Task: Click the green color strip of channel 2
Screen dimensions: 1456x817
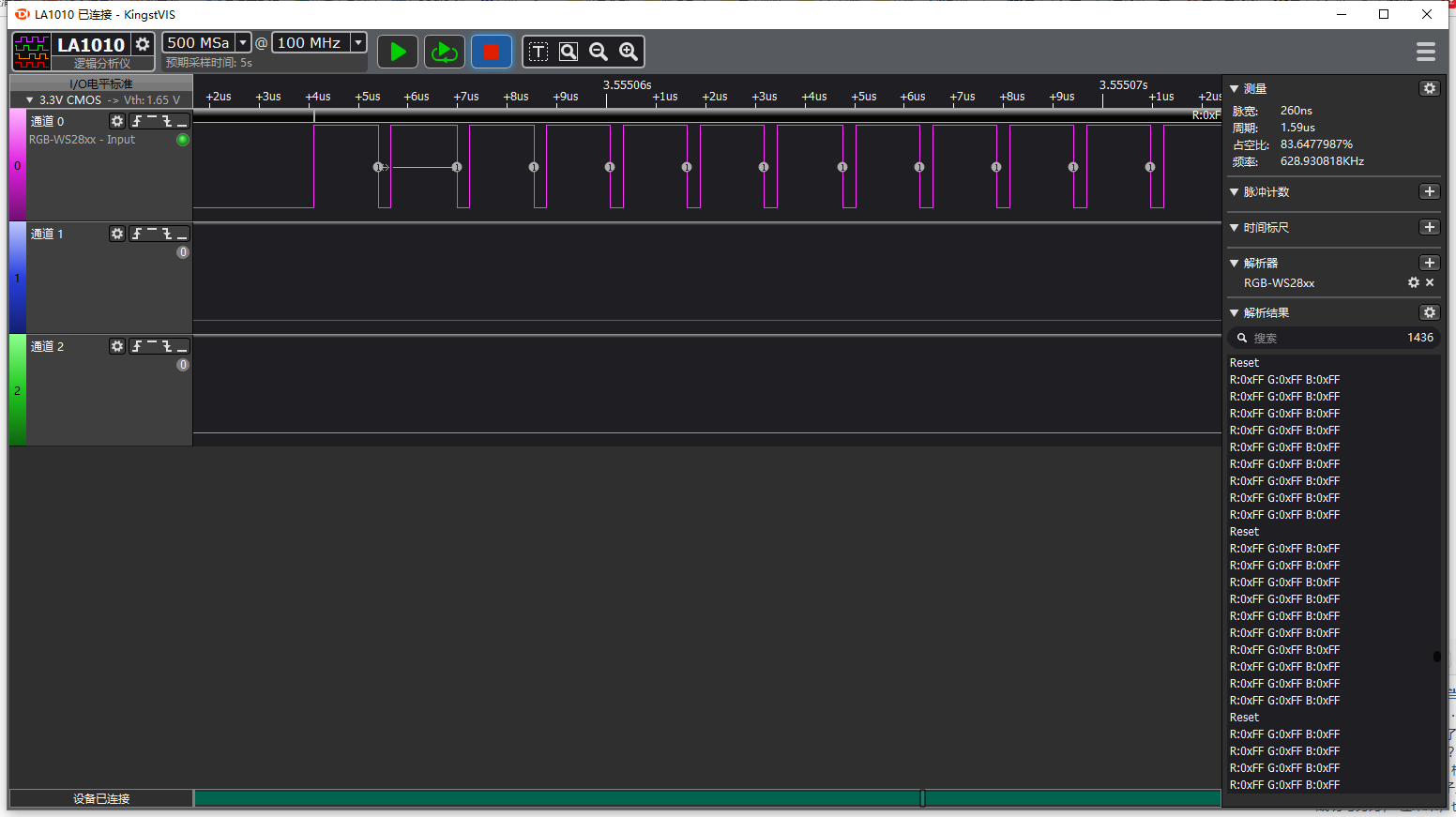Action: [x=17, y=390]
